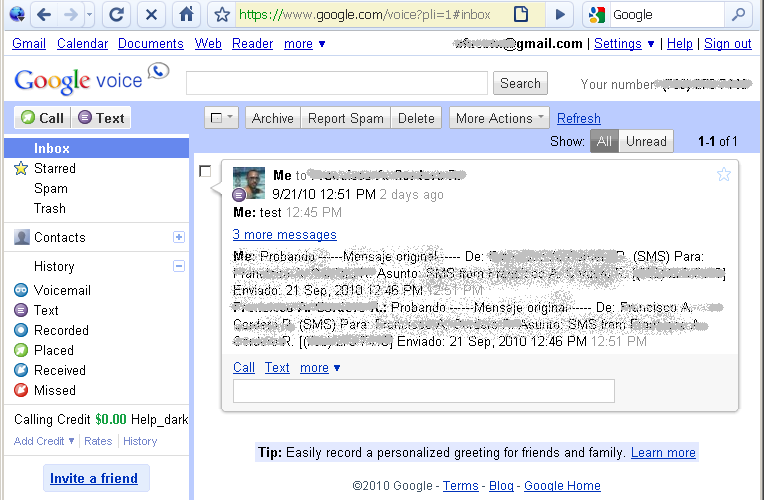
Task: Click the purple Text button
Action: (101, 118)
